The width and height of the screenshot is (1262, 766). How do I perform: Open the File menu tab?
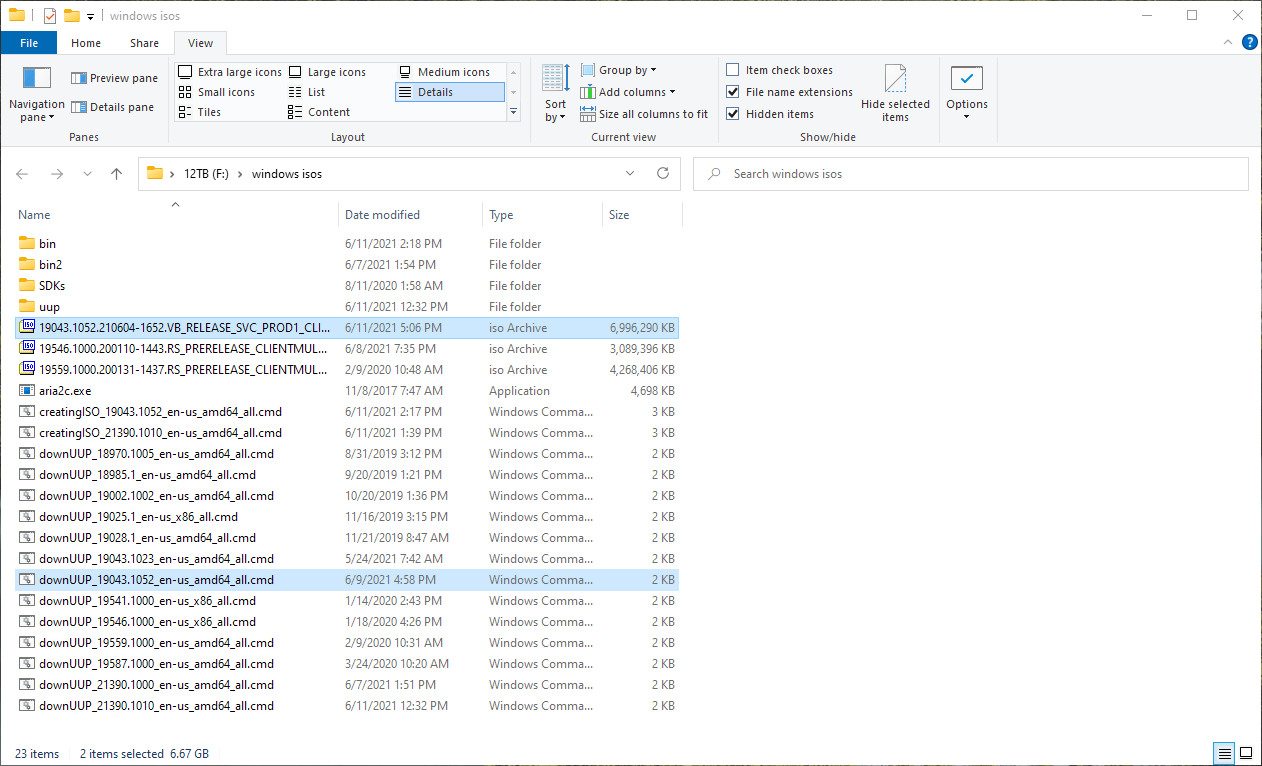(29, 43)
